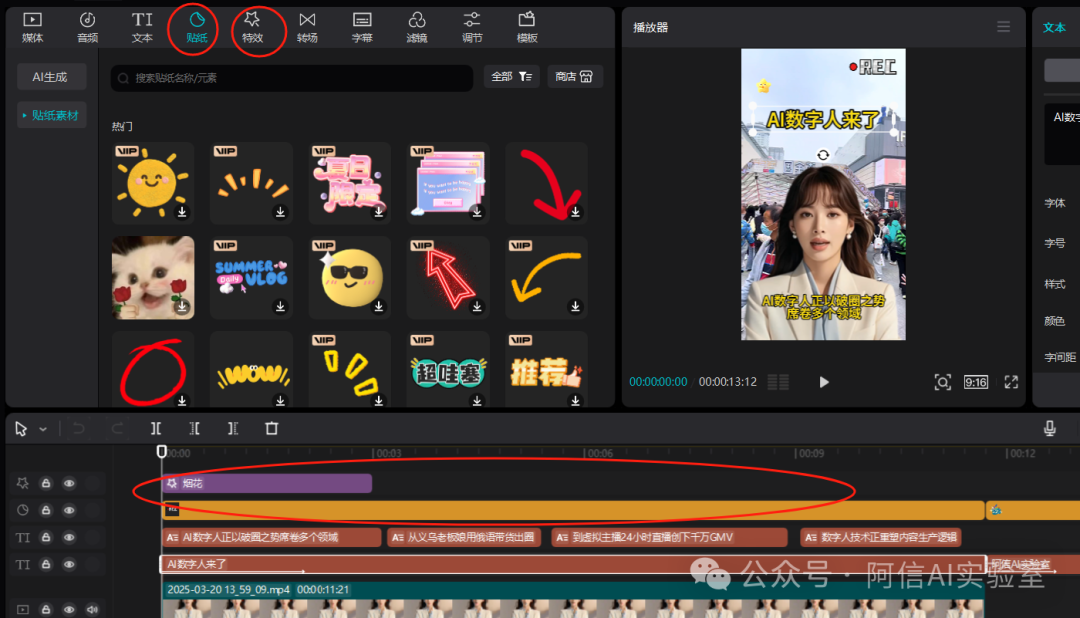Hide the 烟花 effects track with eye icon
The width and height of the screenshot is (1080, 618).
click(69, 483)
